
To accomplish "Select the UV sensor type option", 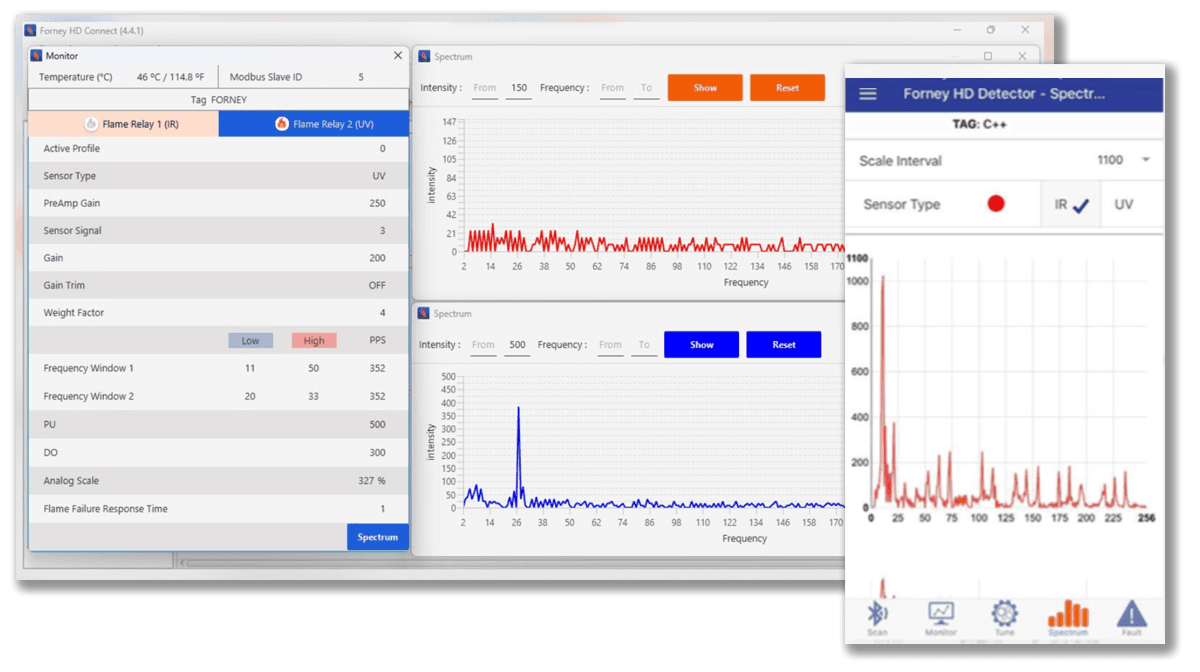I will click(1124, 204).
